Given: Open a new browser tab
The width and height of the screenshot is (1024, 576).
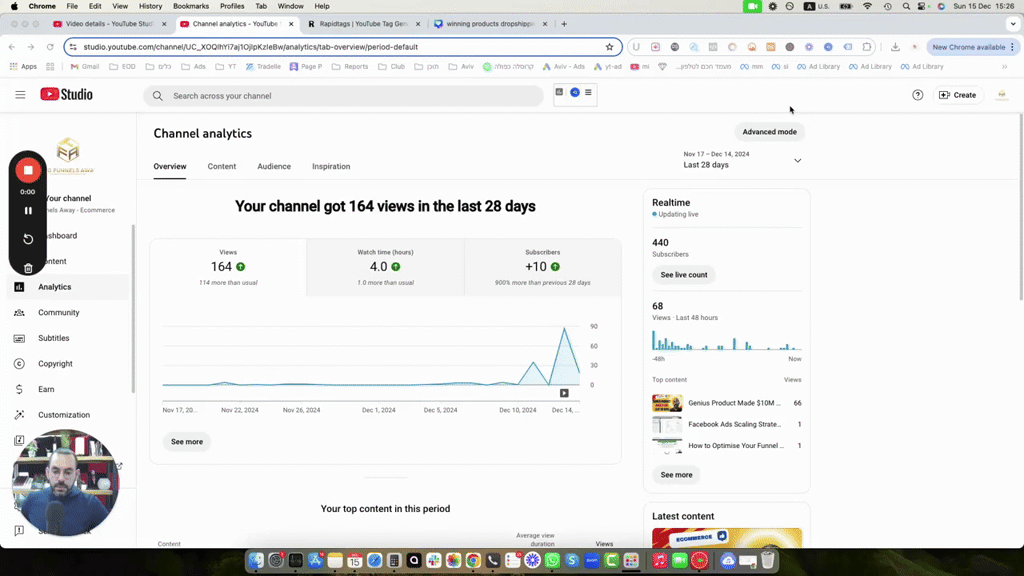Looking at the screenshot, I should (x=564, y=24).
